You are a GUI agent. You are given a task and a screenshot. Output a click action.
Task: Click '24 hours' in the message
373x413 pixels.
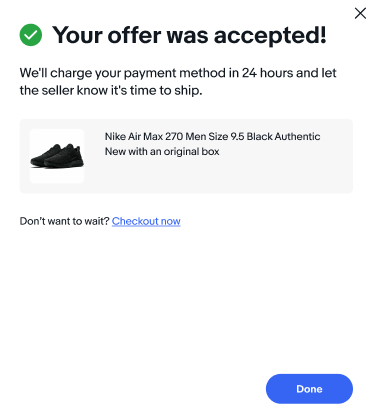coord(267,73)
